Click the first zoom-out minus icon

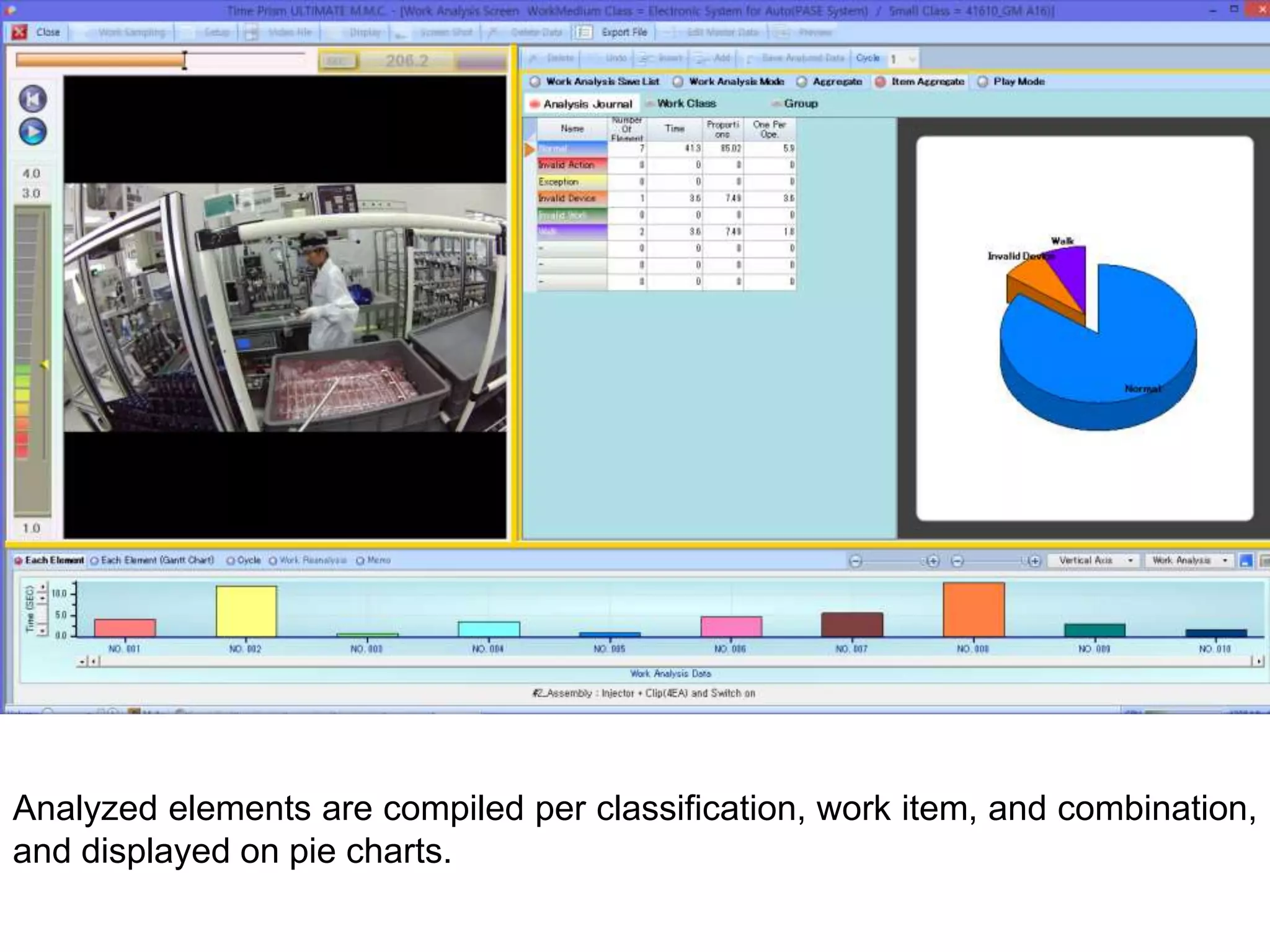click(x=855, y=561)
